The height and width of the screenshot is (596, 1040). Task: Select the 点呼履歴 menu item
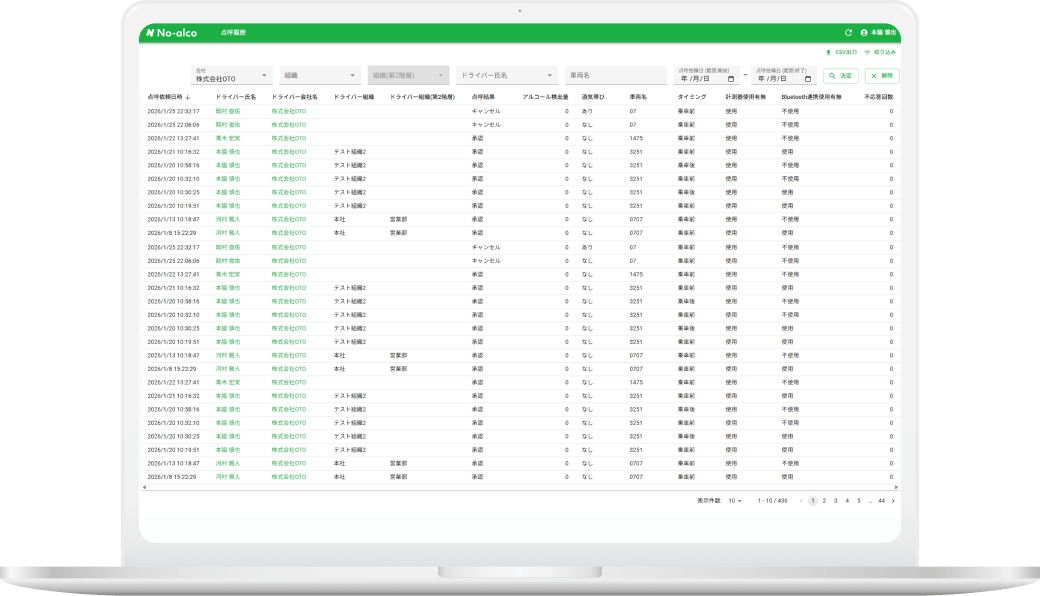click(233, 33)
